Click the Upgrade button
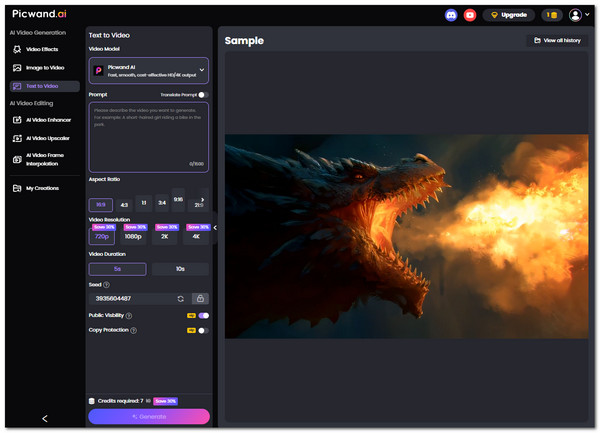This screenshot has width=600, height=433. (x=508, y=15)
